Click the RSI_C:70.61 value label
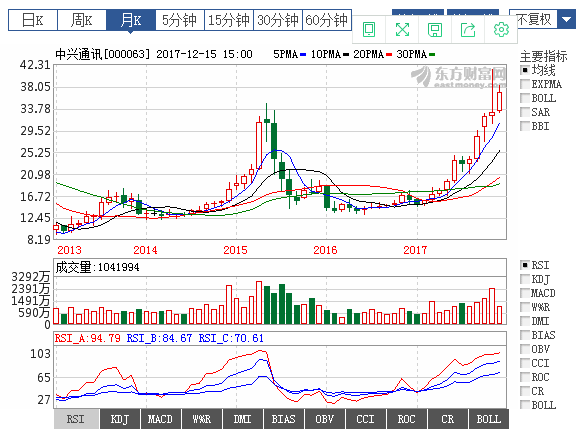 click(231, 338)
